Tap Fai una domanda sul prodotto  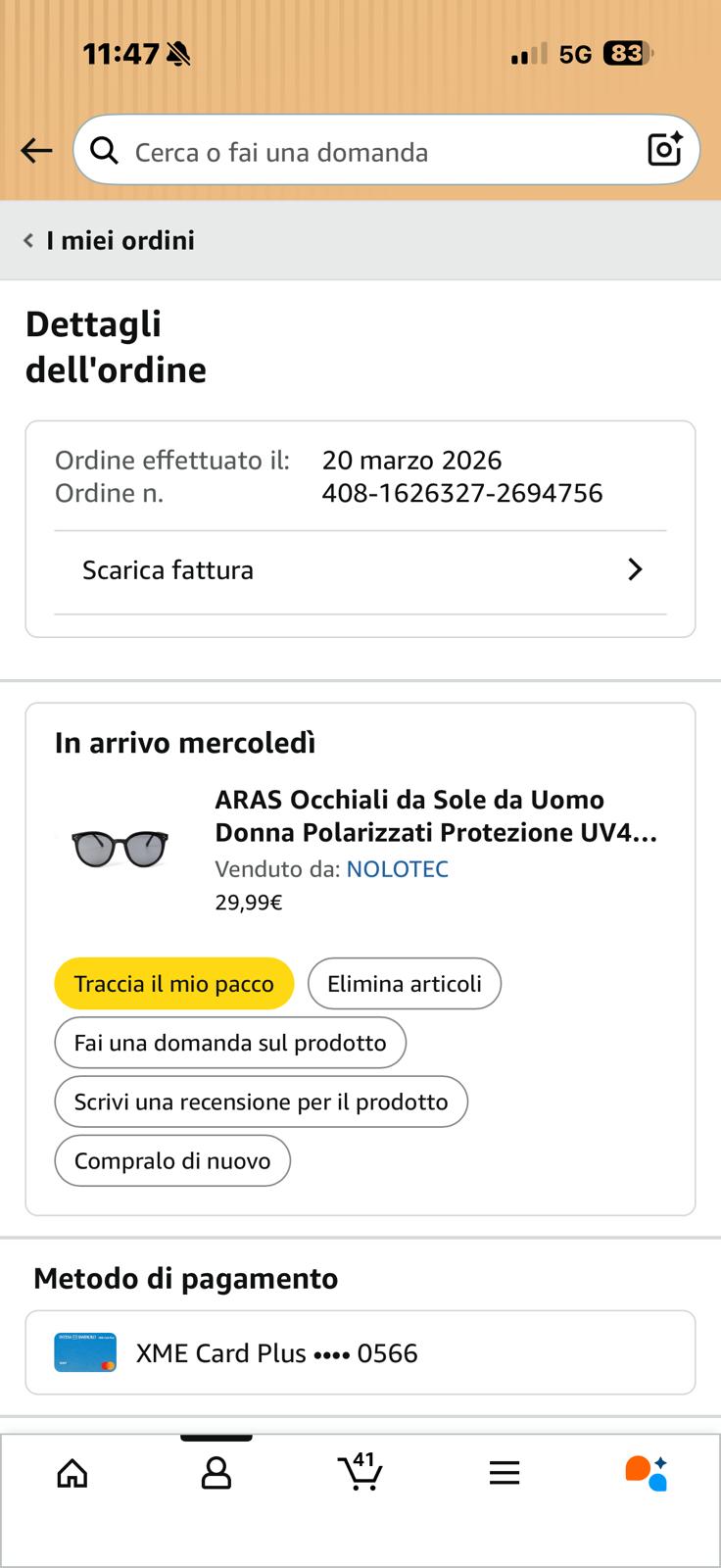click(230, 1043)
